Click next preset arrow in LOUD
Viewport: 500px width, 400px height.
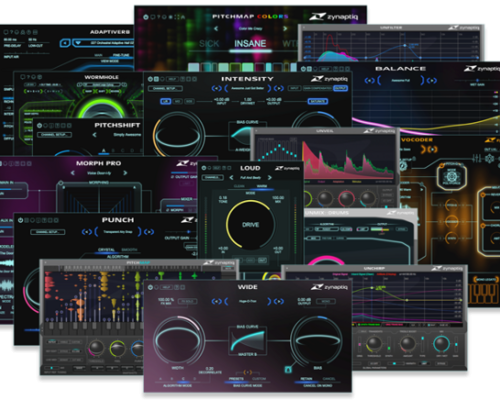(270, 178)
